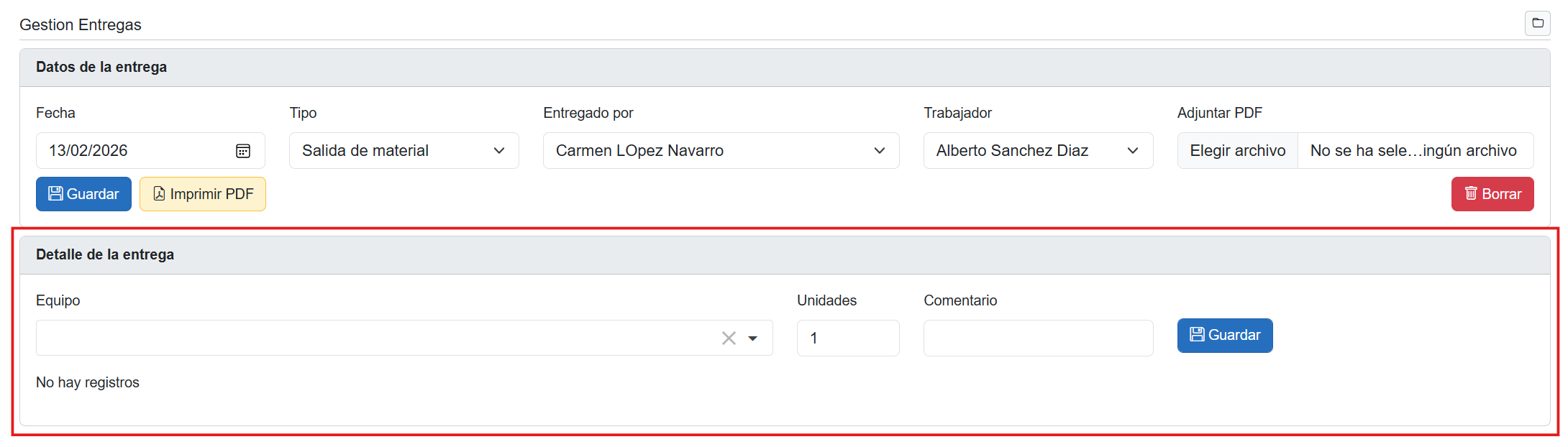Clear the Equipo selection with X
This screenshot has height=447, width=1568.
click(x=728, y=338)
